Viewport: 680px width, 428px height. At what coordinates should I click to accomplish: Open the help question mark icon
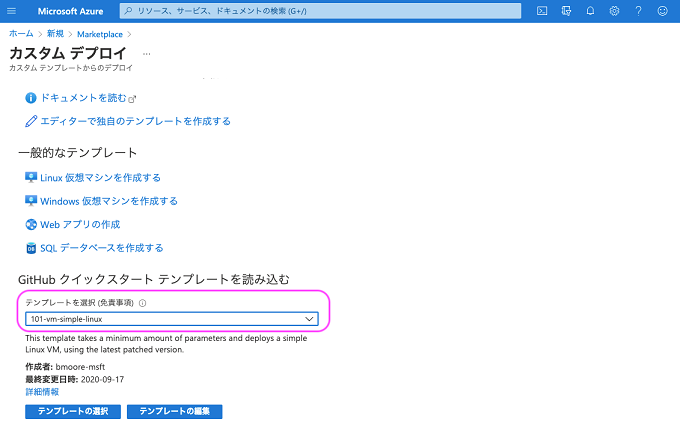(x=638, y=11)
